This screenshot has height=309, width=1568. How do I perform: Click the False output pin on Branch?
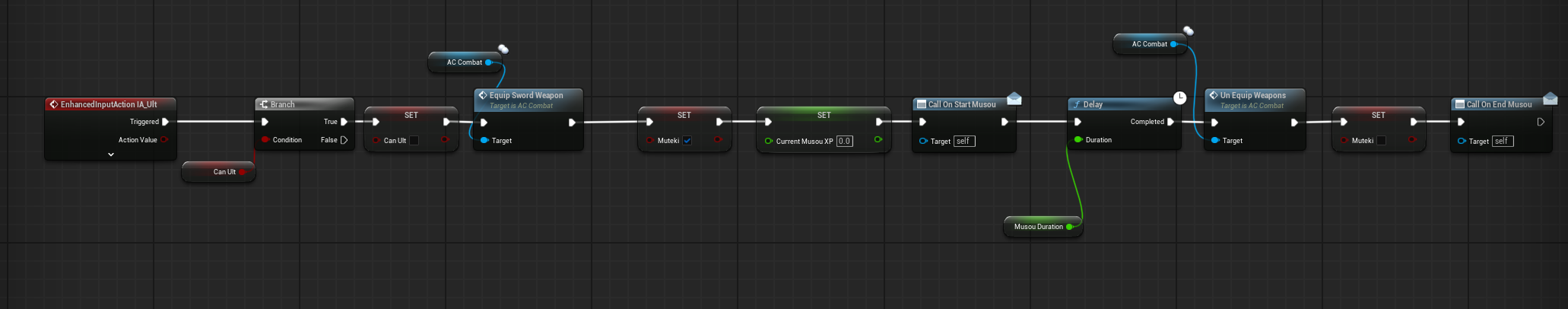(344, 140)
